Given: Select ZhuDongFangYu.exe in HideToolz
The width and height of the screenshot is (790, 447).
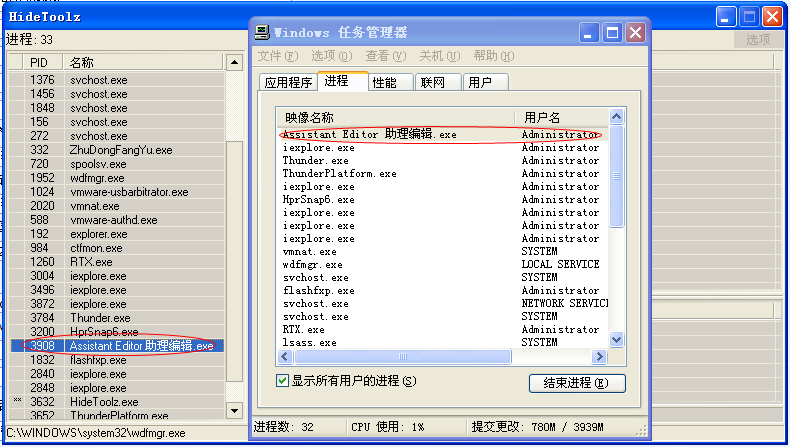Looking at the screenshot, I should [x=117, y=150].
